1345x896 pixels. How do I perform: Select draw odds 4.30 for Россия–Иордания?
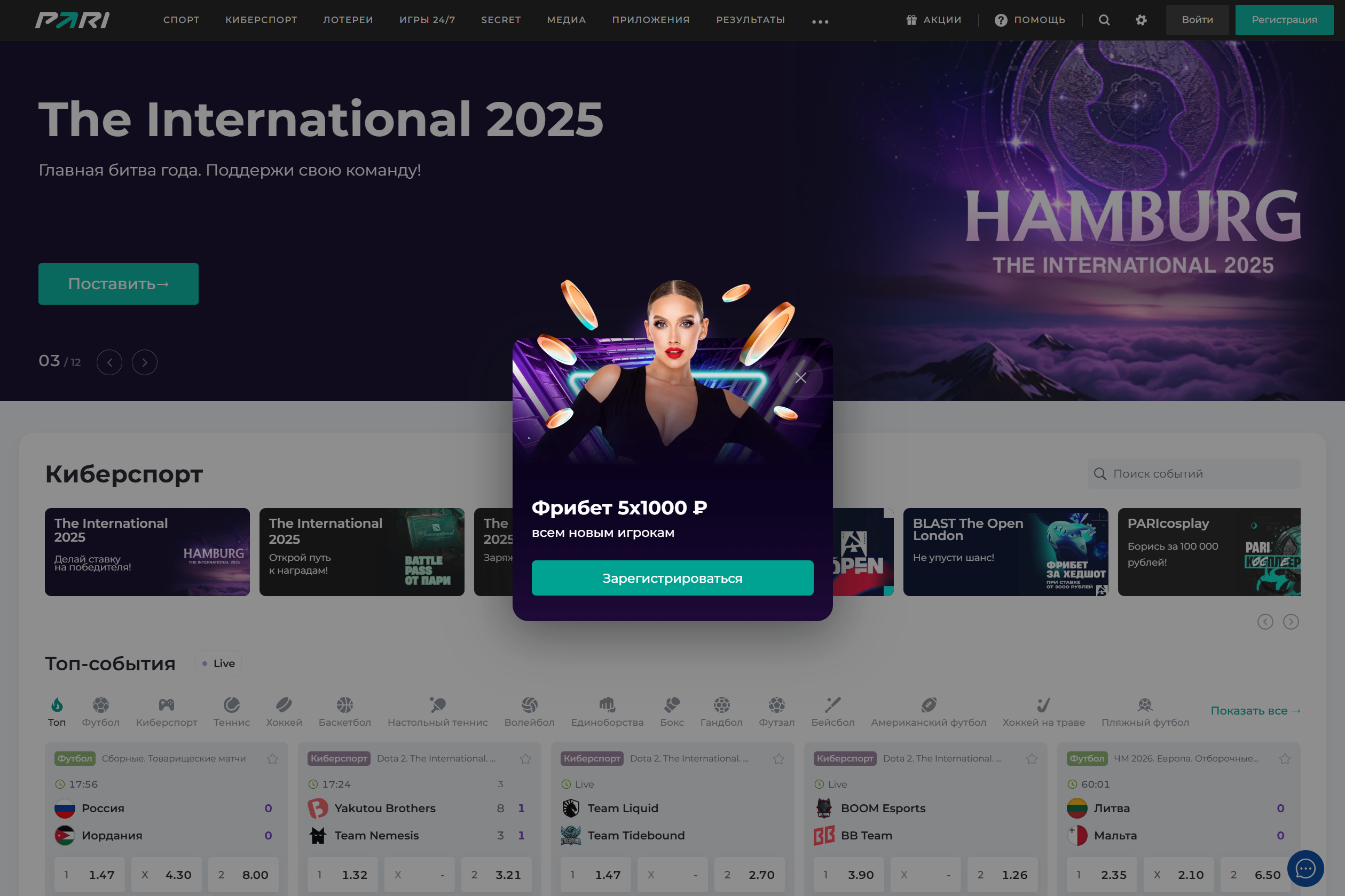tap(167, 875)
